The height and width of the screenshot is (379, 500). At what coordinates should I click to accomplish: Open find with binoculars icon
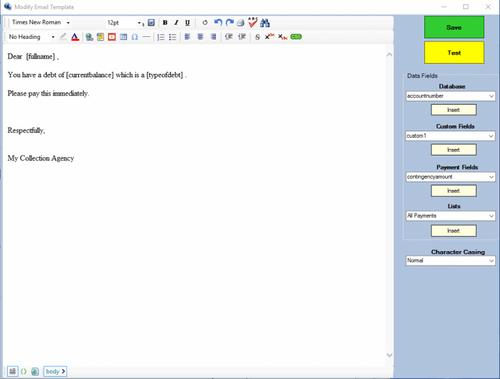pyautogui.click(x=265, y=23)
